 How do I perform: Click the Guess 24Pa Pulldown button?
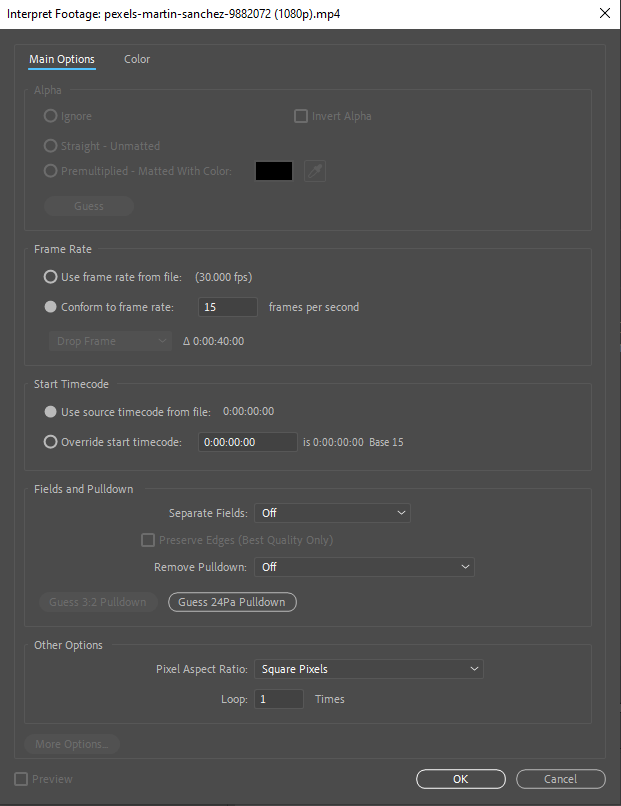(x=232, y=602)
